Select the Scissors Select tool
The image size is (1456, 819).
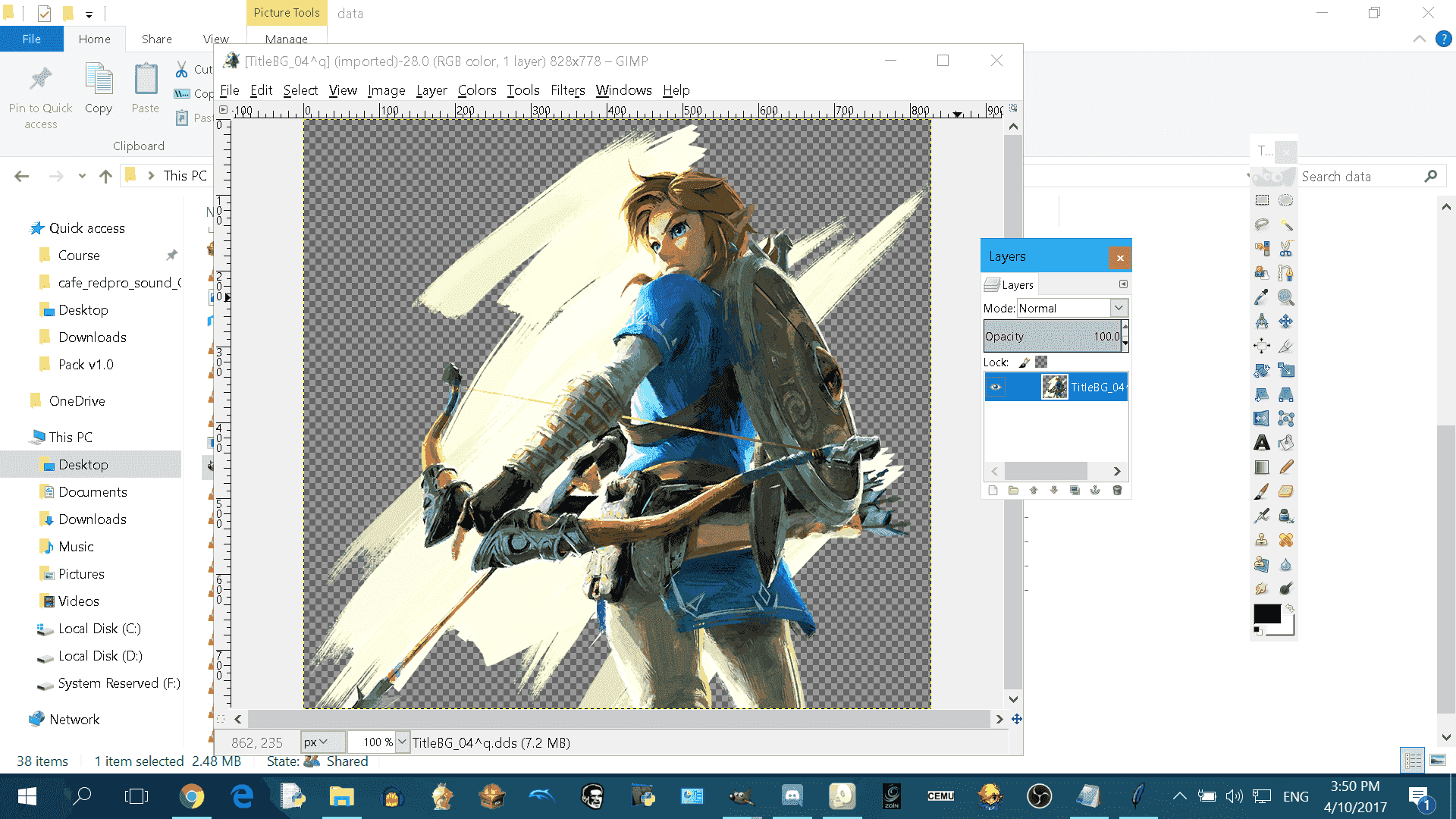[1285, 249]
